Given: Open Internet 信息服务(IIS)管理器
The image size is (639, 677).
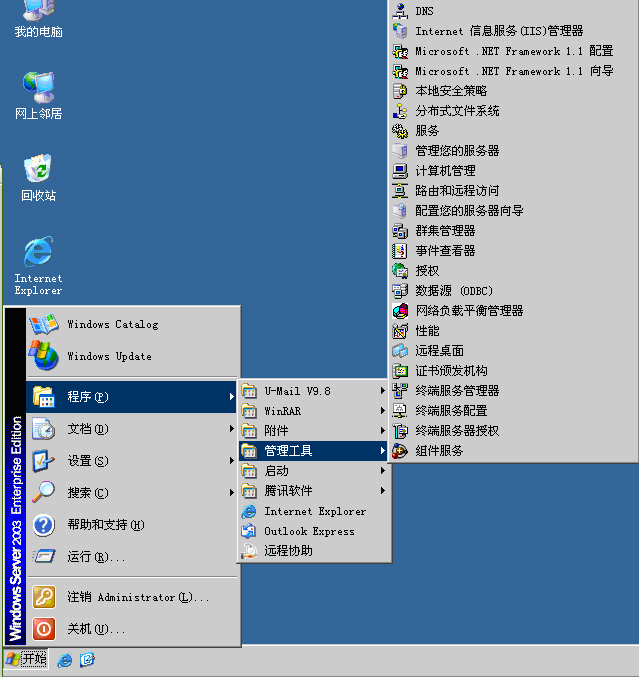Looking at the screenshot, I should (498, 31).
